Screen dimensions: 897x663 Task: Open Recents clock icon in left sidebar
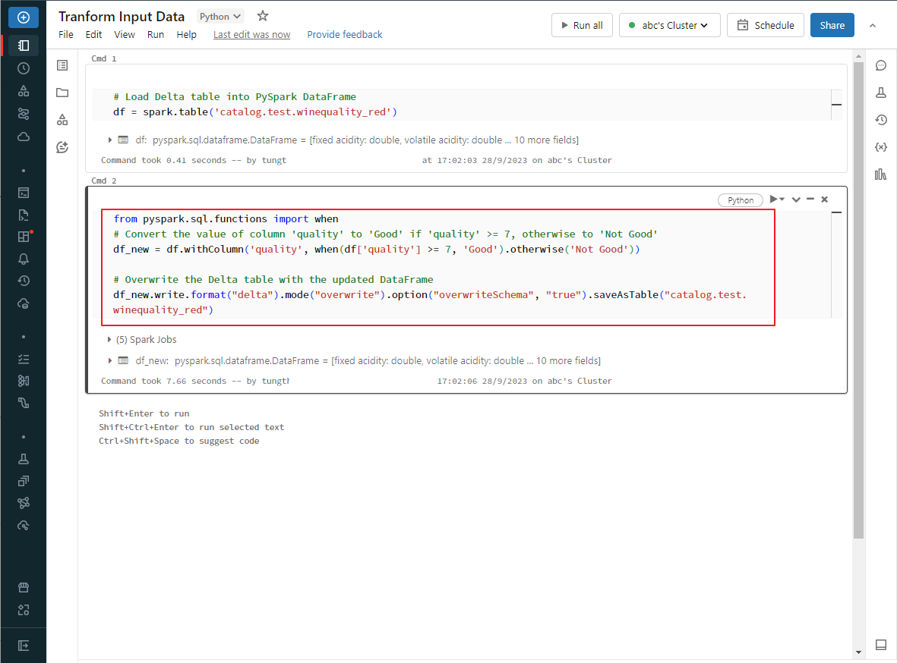pos(23,69)
